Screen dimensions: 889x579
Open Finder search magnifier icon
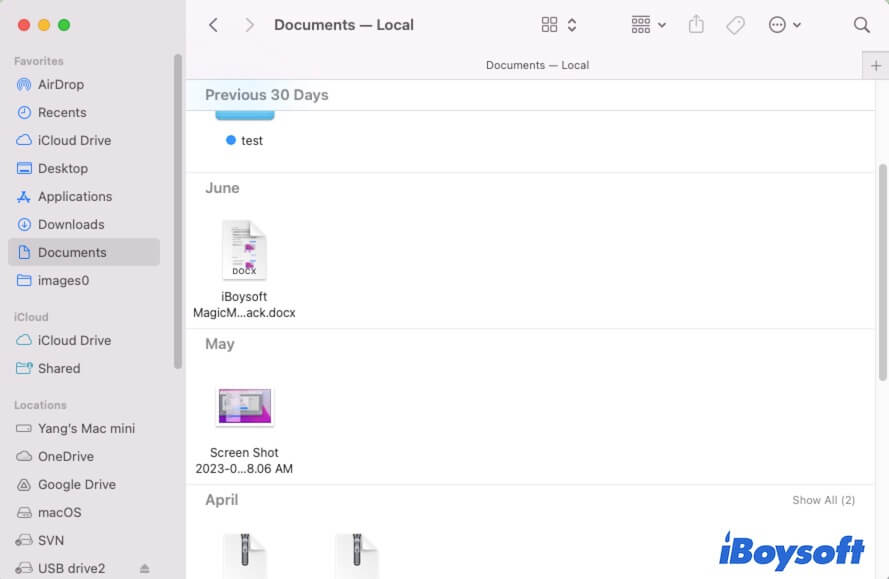tap(861, 25)
